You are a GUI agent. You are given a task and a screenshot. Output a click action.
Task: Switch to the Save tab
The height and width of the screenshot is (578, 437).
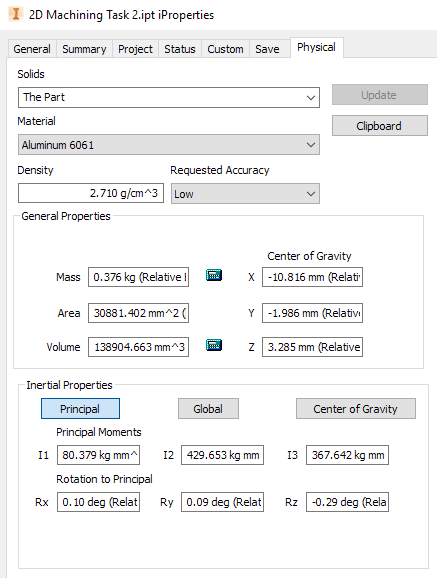click(267, 49)
